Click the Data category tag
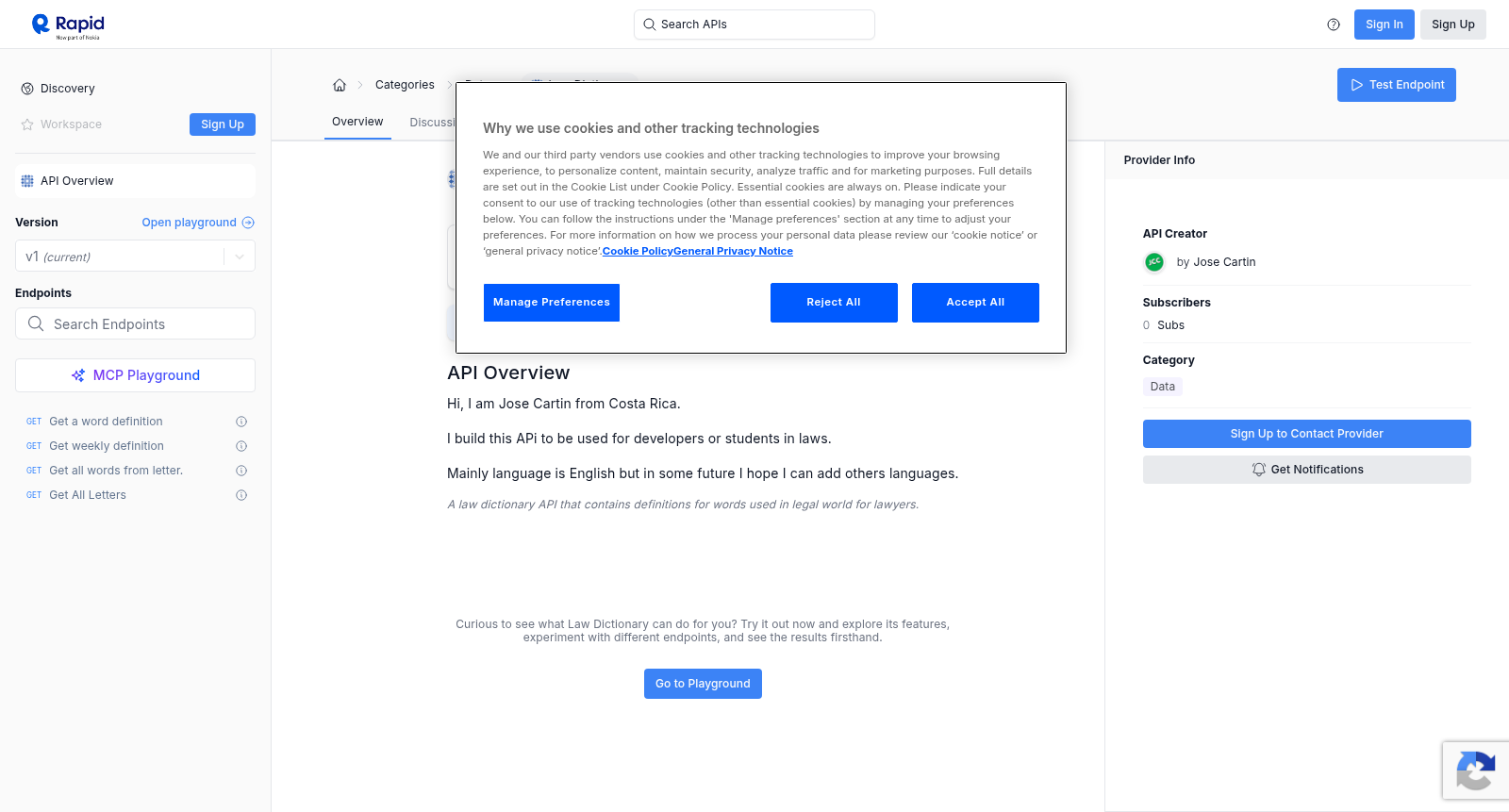Viewport: 1509px width, 812px height. point(1163,387)
